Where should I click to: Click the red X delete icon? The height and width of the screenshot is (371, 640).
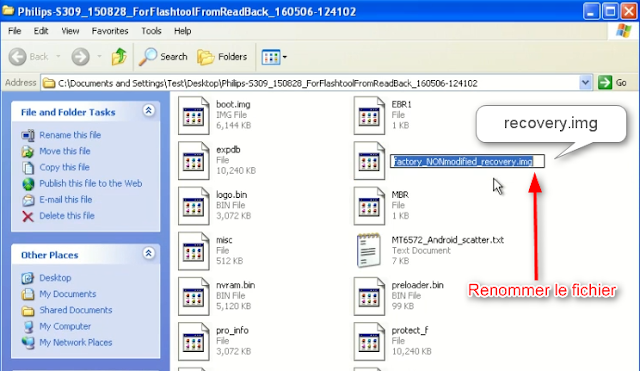pos(28,216)
